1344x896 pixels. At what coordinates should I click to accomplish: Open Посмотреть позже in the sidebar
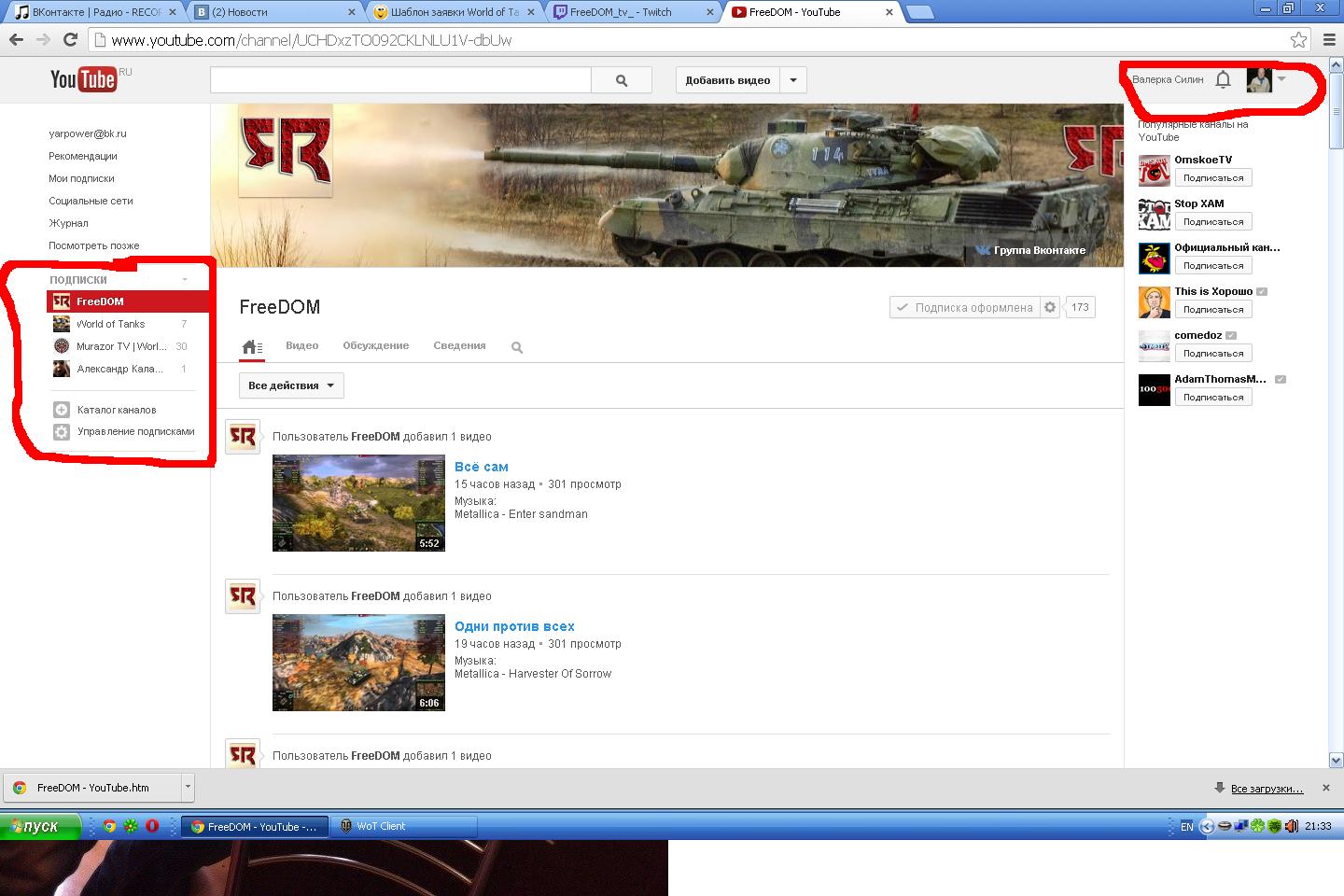[x=93, y=245]
